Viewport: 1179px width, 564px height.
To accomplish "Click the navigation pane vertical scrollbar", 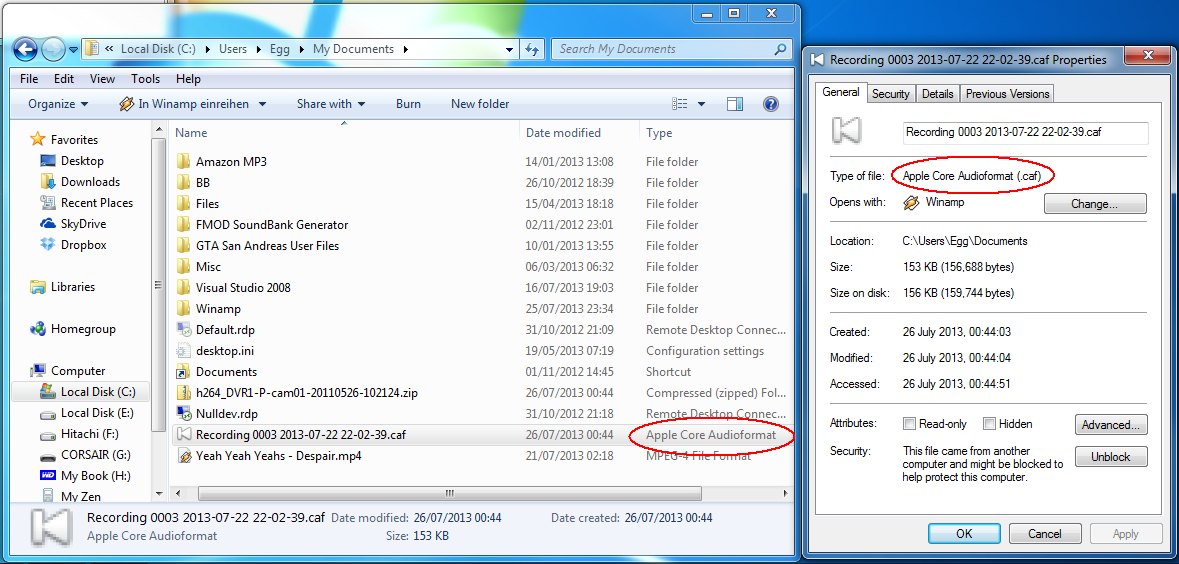I will pyautogui.click(x=158, y=284).
